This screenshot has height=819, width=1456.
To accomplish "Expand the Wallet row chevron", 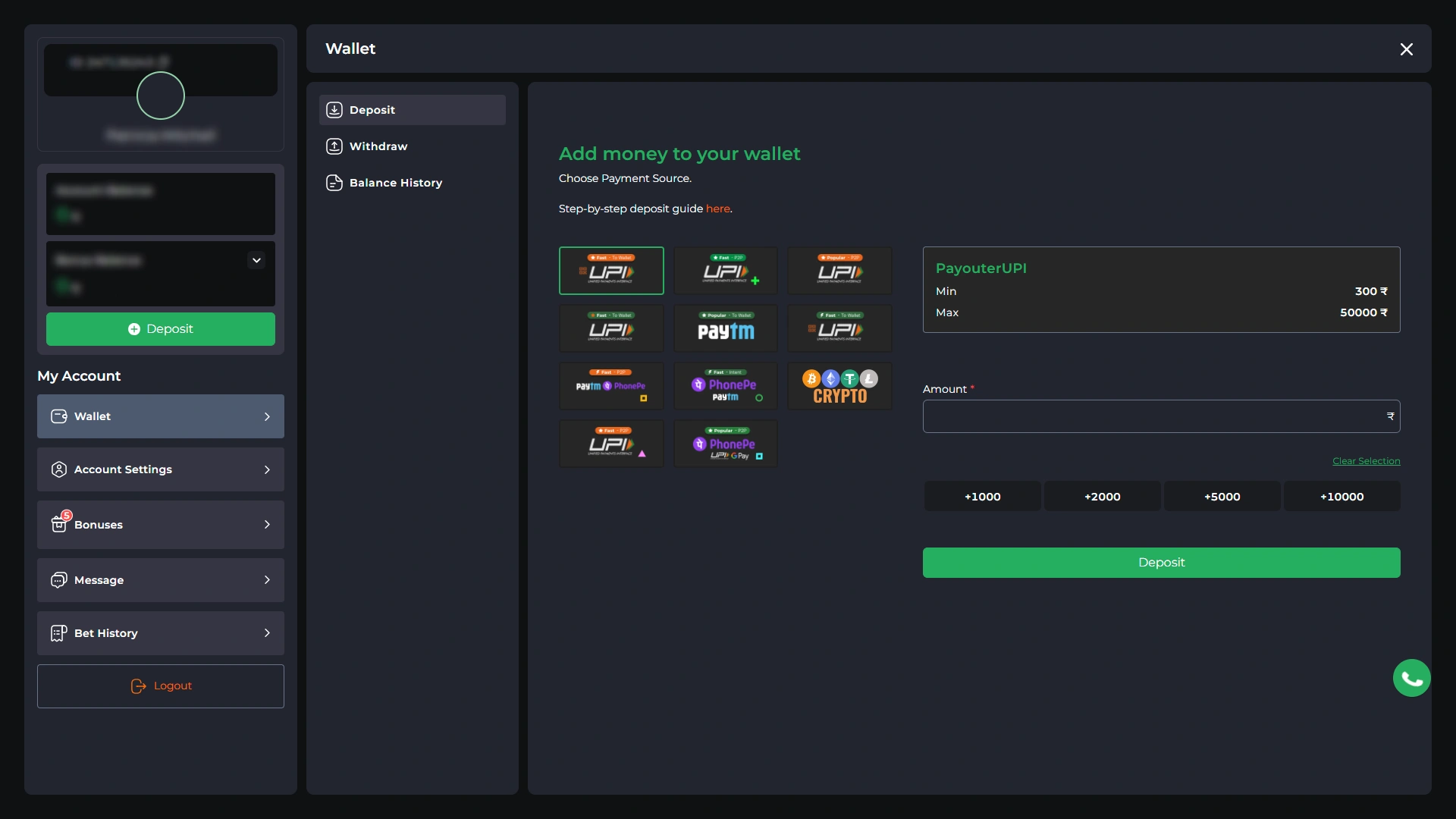I will tap(267, 416).
